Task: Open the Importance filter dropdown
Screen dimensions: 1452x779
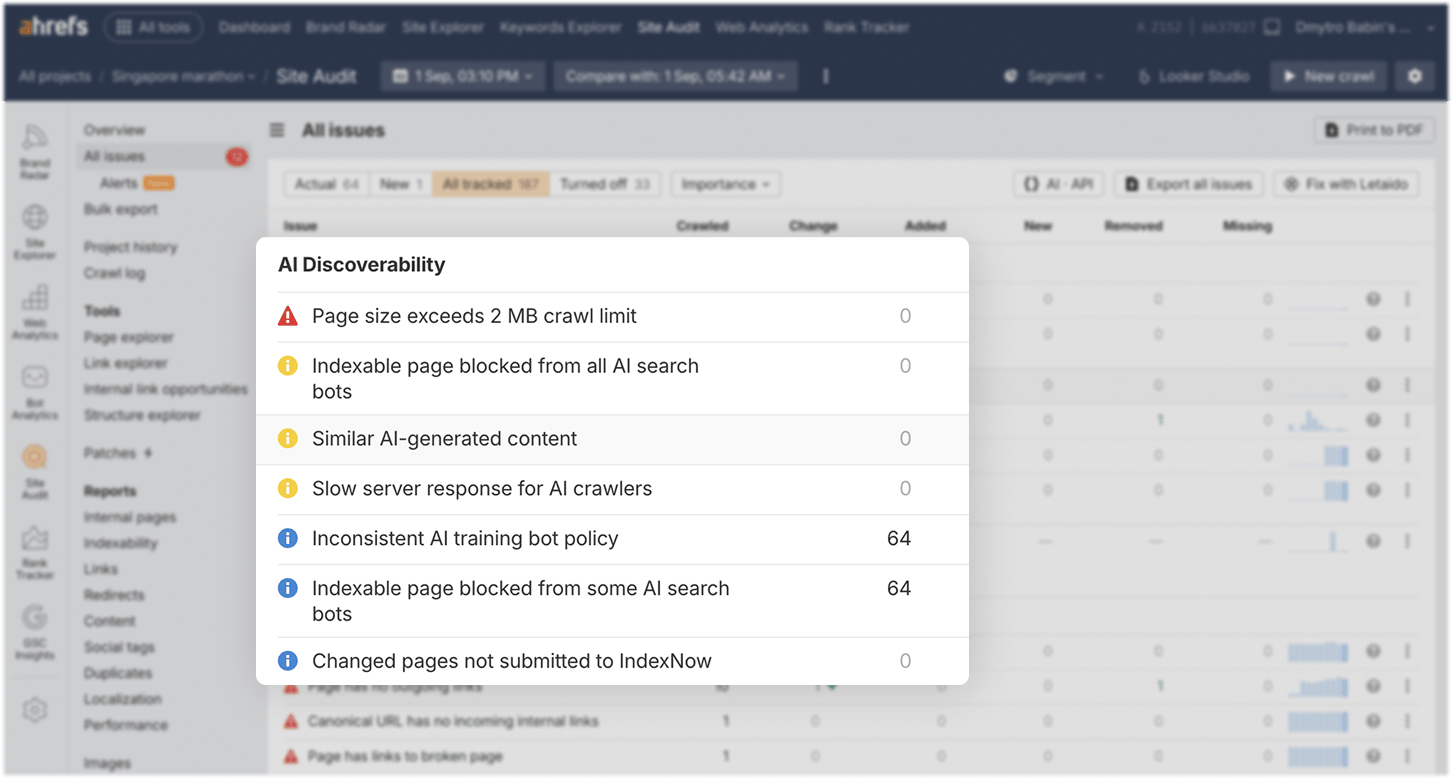Action: click(727, 184)
